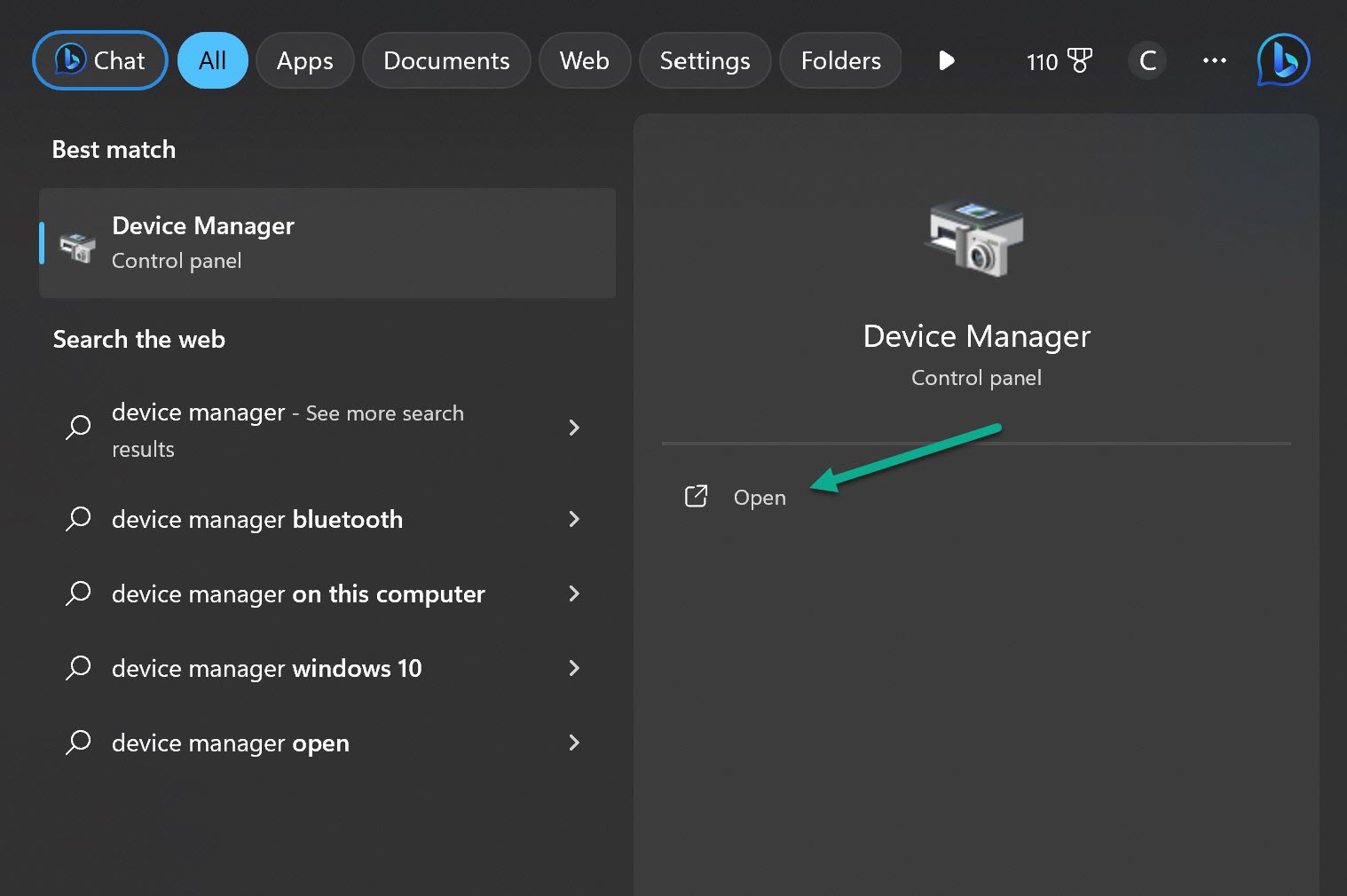Screen dimensions: 1347x896
Task: Open the C account avatar
Action: pyautogui.click(x=1147, y=60)
